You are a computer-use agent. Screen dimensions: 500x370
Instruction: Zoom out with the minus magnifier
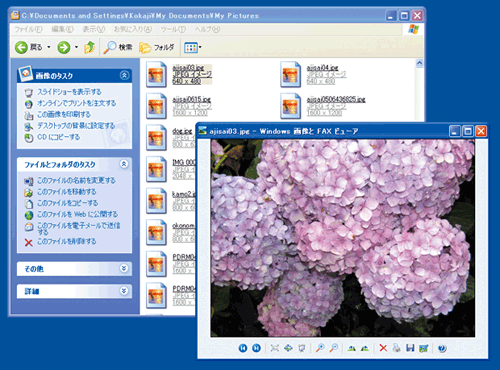(334, 348)
